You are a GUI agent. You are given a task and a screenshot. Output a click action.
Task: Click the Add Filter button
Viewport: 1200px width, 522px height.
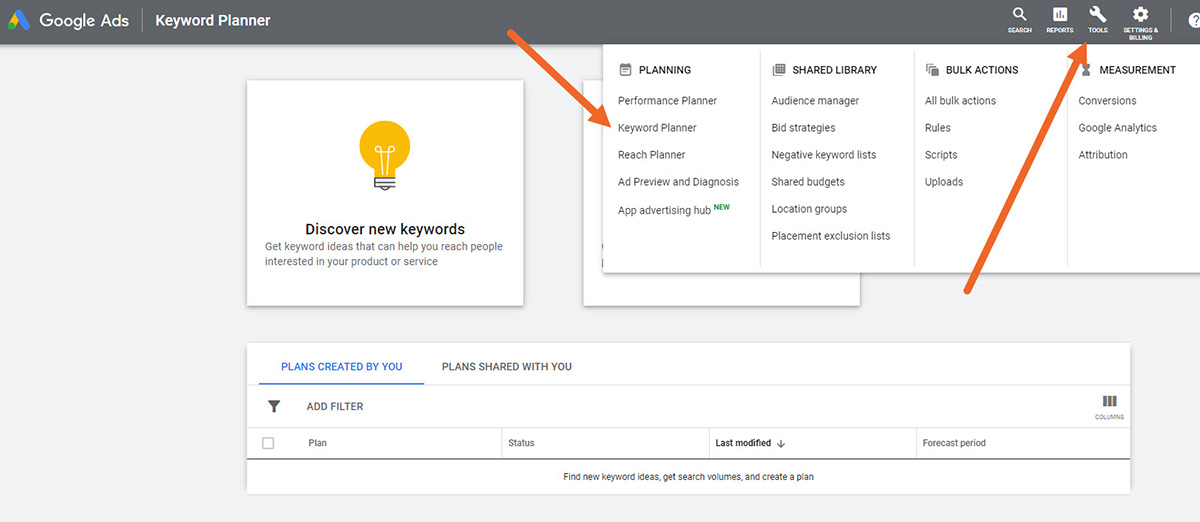[x=335, y=407]
